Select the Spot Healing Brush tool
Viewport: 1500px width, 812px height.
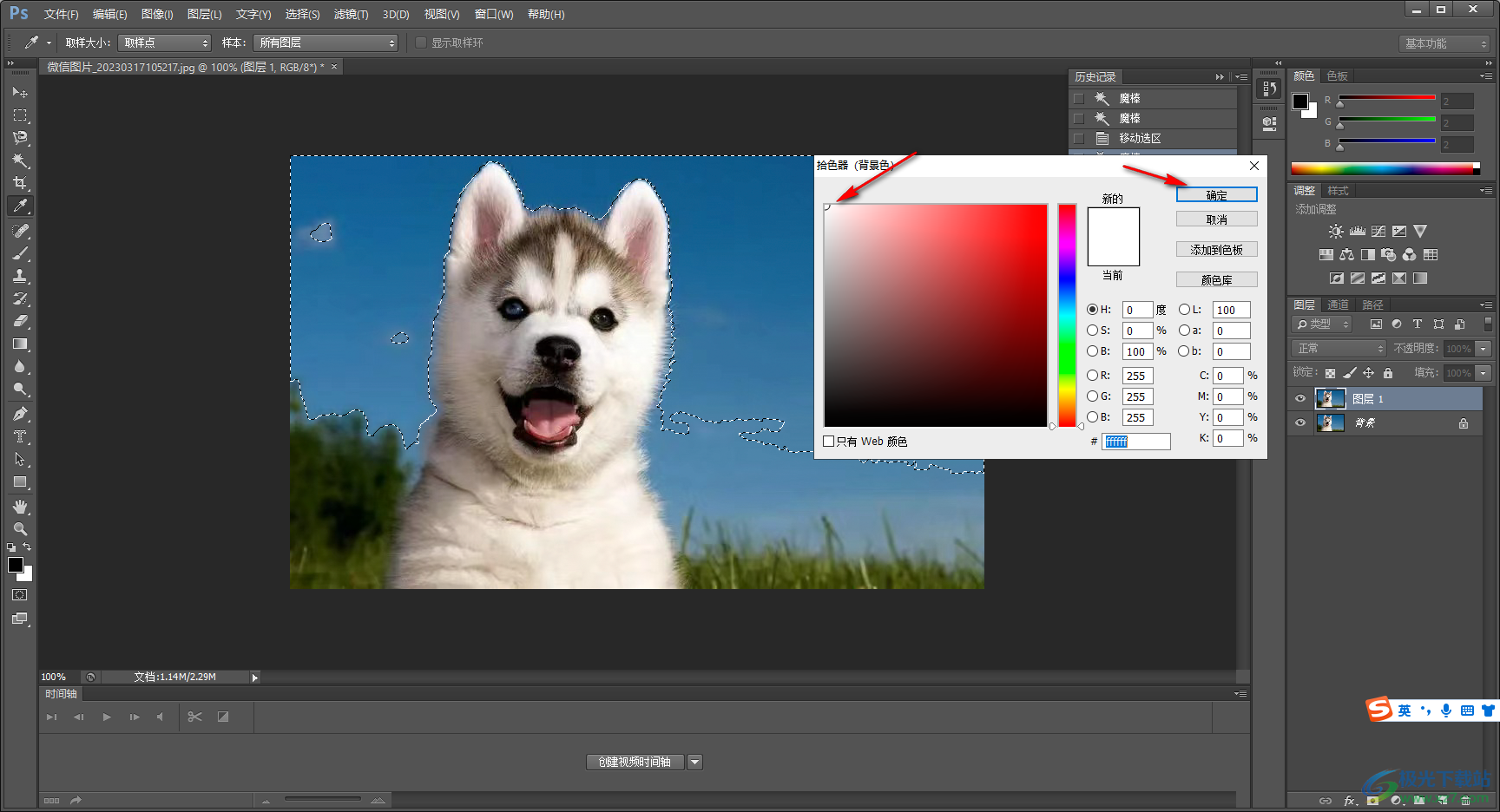point(20,231)
